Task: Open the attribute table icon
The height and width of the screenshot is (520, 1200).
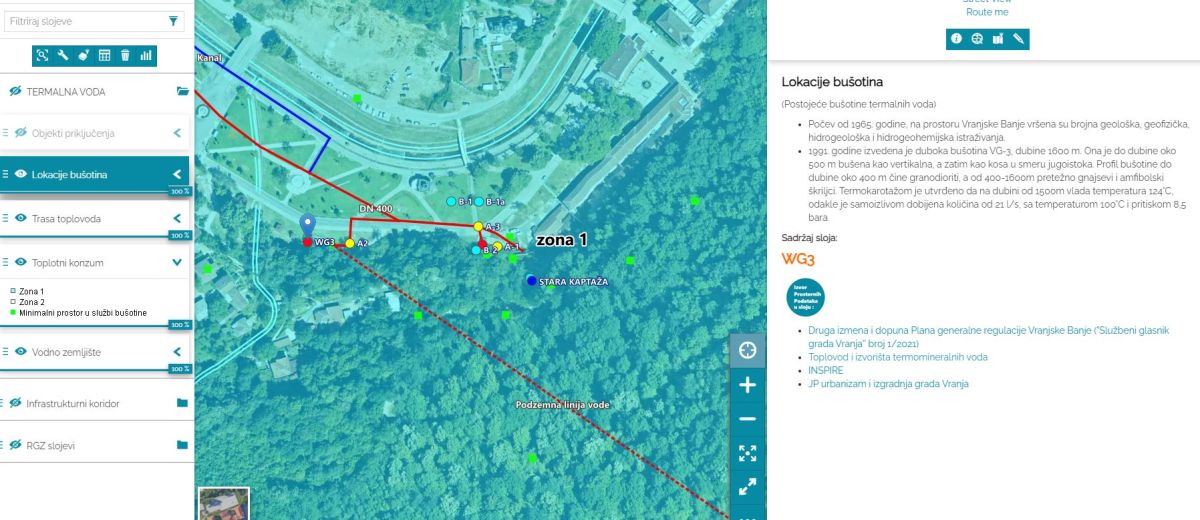Action: [x=104, y=55]
